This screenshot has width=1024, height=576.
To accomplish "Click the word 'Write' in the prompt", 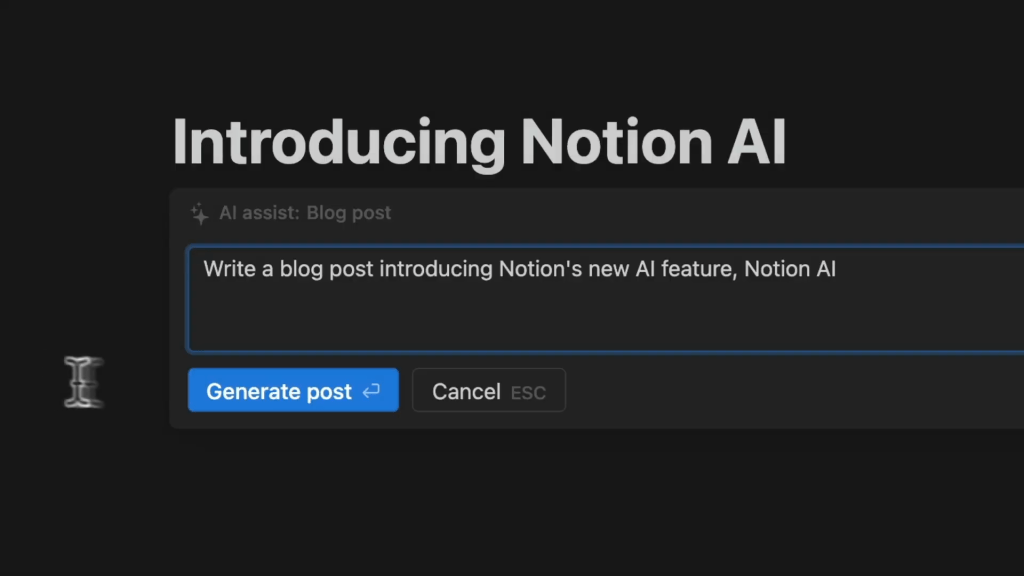I will (x=227, y=269).
